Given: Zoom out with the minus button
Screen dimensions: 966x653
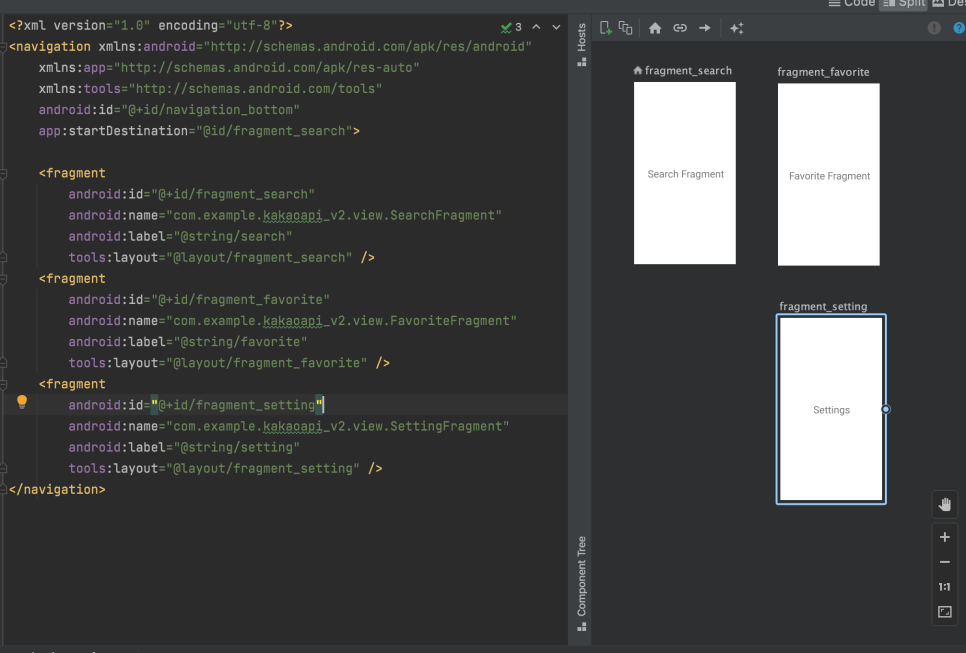Looking at the screenshot, I should coord(944,562).
